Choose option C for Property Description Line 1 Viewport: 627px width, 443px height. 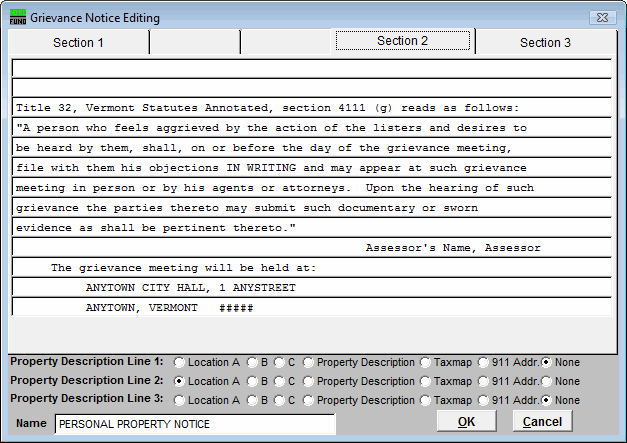281,362
